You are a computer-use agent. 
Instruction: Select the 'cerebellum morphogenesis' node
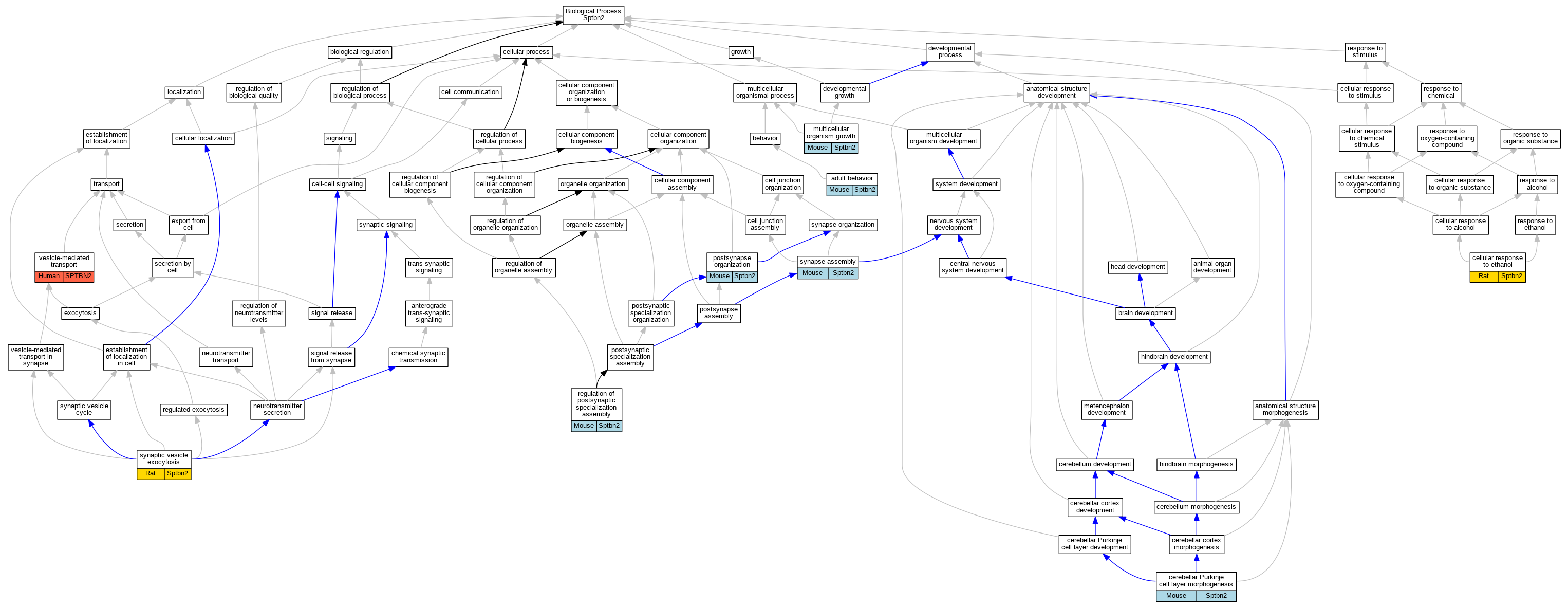[x=1196, y=507]
